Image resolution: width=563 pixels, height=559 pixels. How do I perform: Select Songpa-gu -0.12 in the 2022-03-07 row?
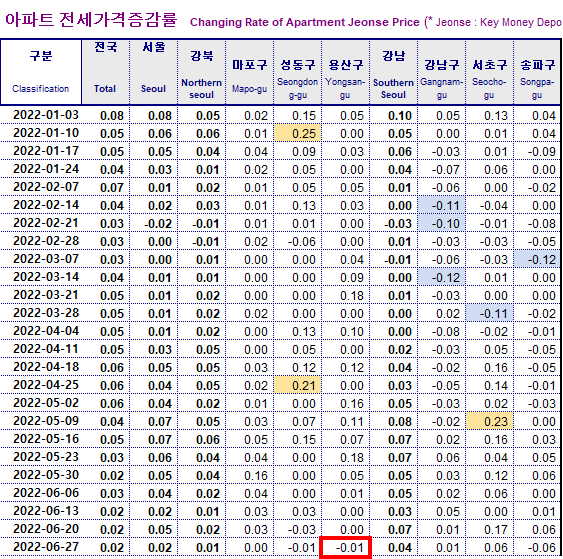537,259
